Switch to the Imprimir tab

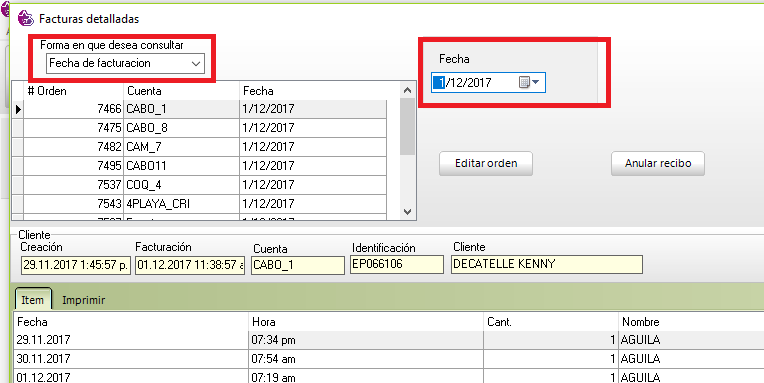83,300
